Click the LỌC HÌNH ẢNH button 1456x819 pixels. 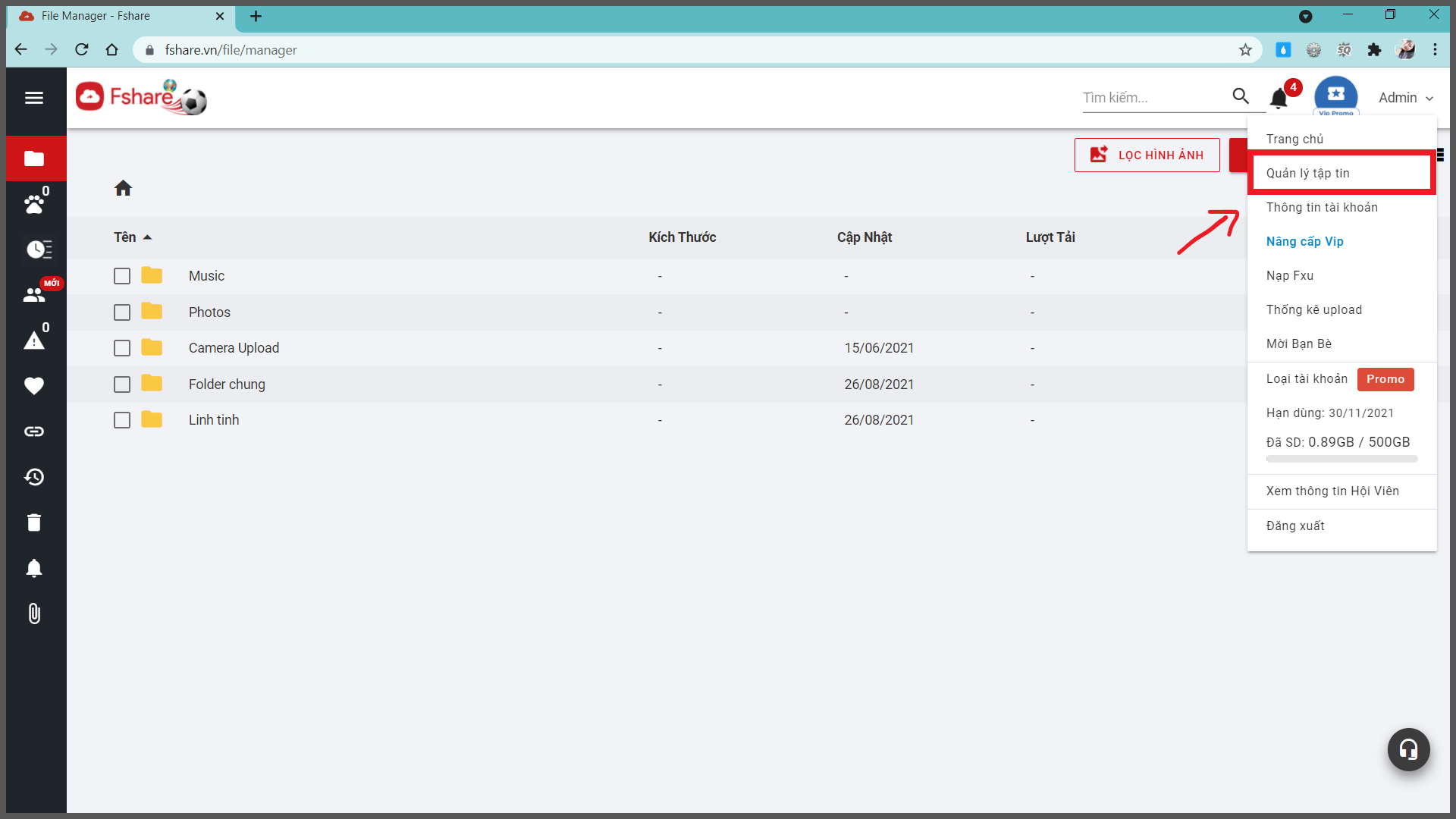coord(1147,155)
